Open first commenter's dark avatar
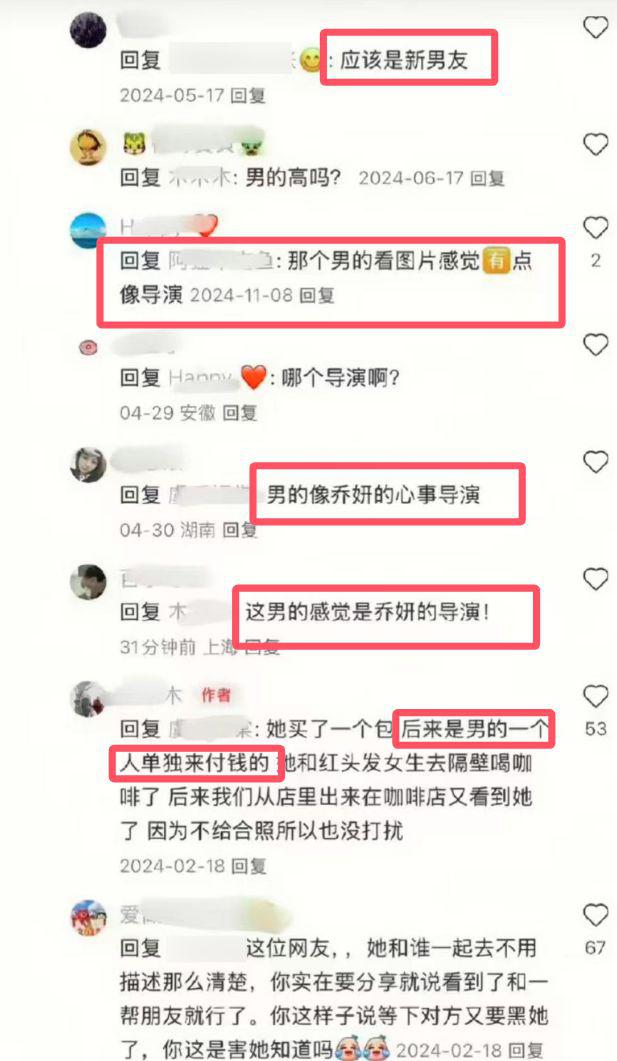This screenshot has height=1061, width=617. pos(89,30)
